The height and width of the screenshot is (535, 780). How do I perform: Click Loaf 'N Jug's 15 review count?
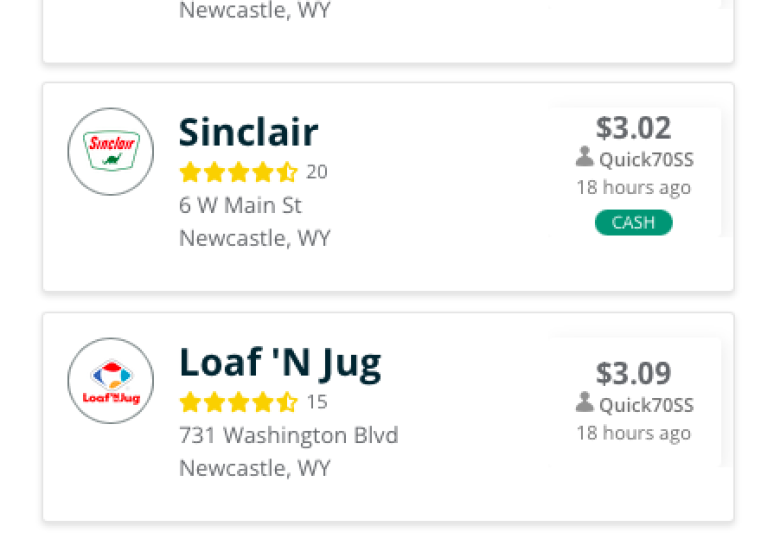(x=317, y=402)
